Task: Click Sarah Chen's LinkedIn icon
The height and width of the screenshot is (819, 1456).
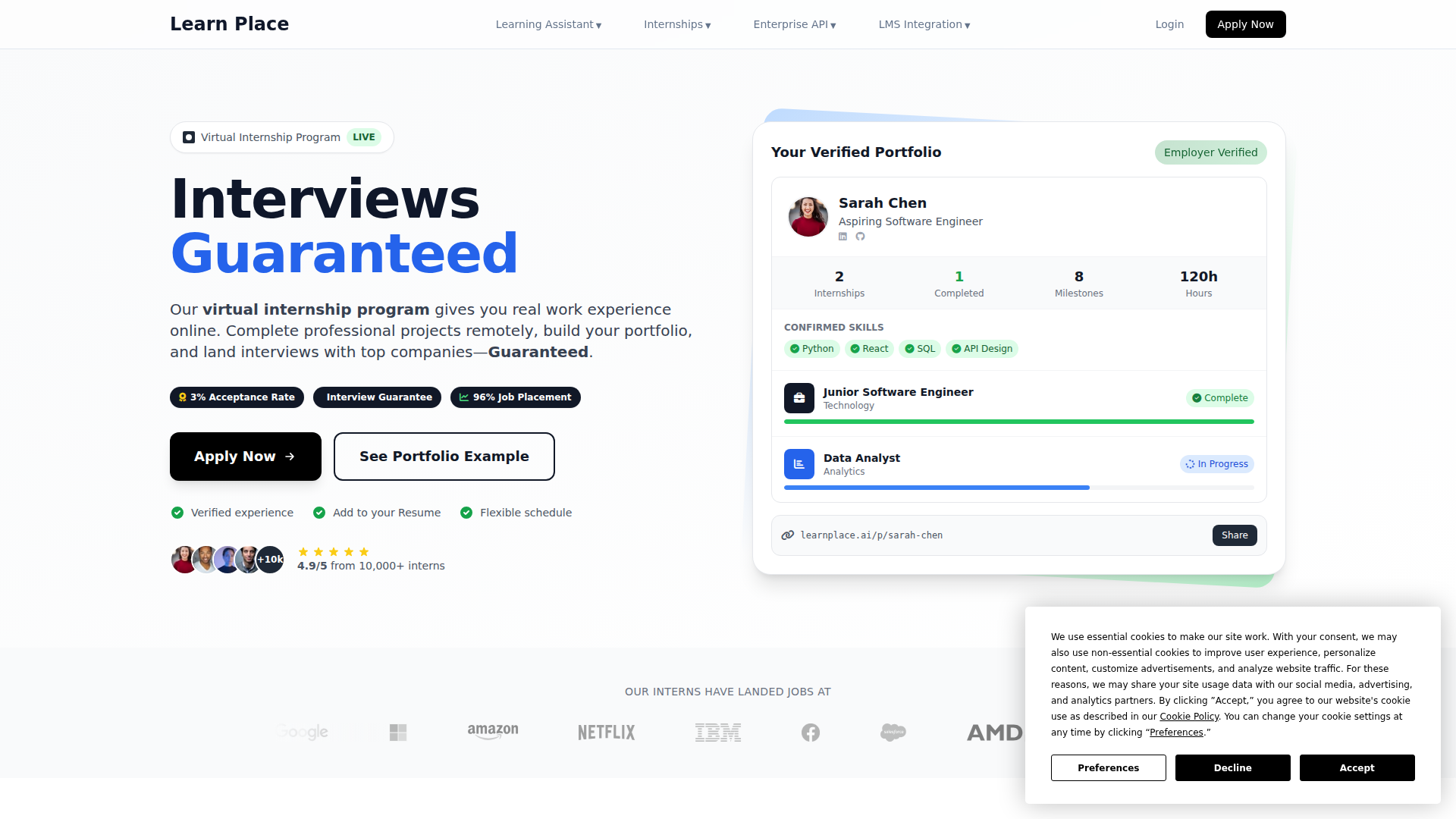Action: click(x=843, y=237)
